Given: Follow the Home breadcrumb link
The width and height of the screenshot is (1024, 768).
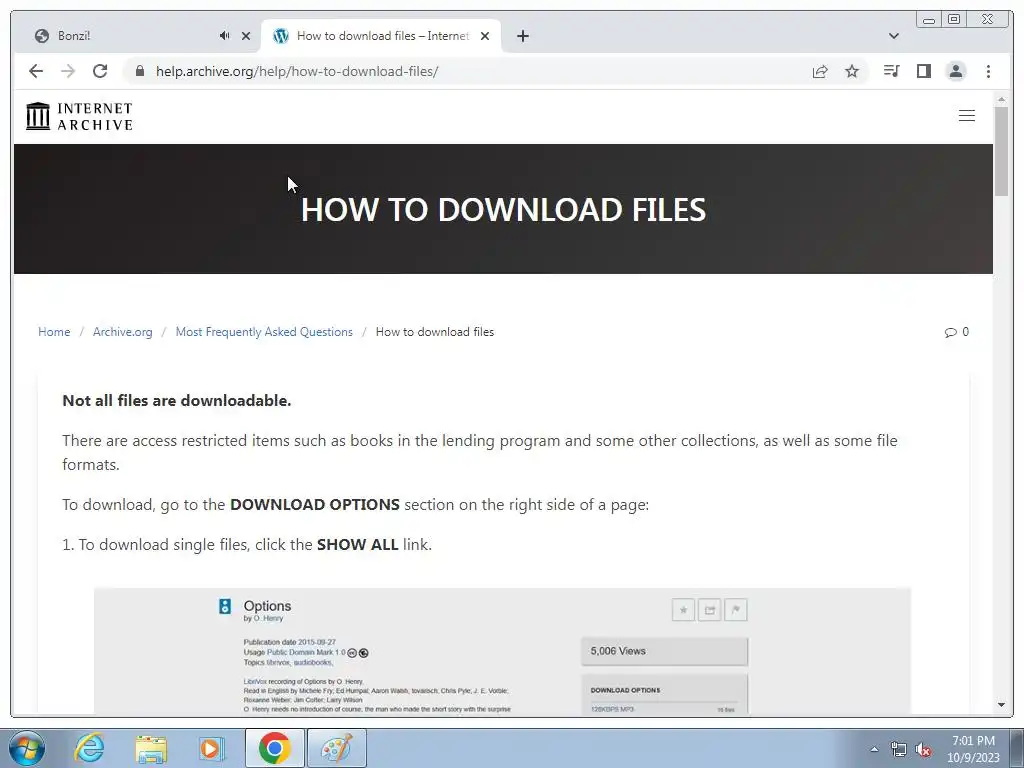Looking at the screenshot, I should (x=54, y=332).
